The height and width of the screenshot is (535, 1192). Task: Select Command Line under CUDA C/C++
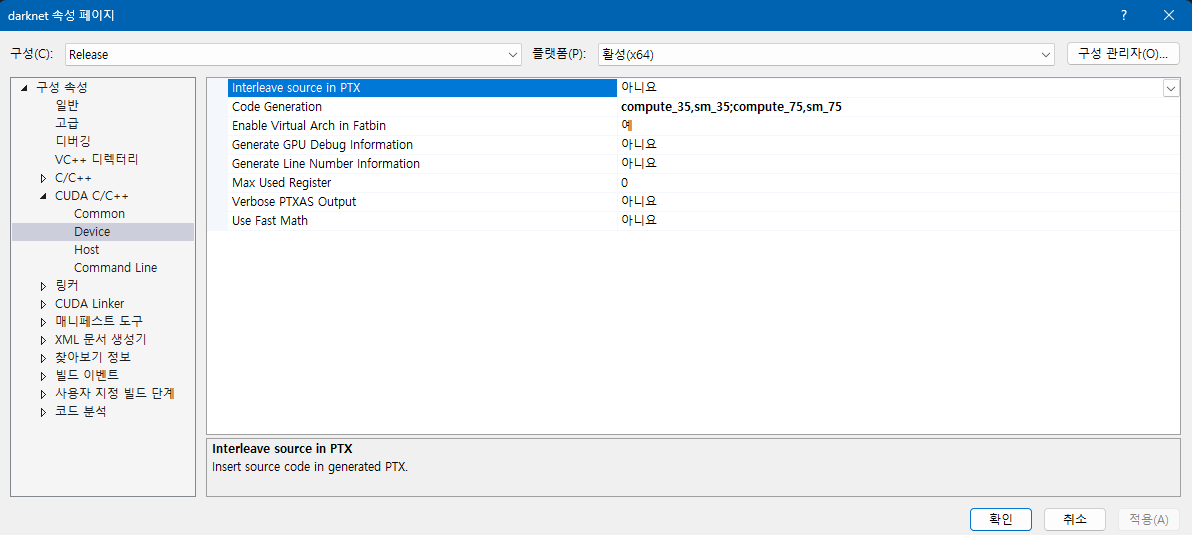click(x=116, y=268)
